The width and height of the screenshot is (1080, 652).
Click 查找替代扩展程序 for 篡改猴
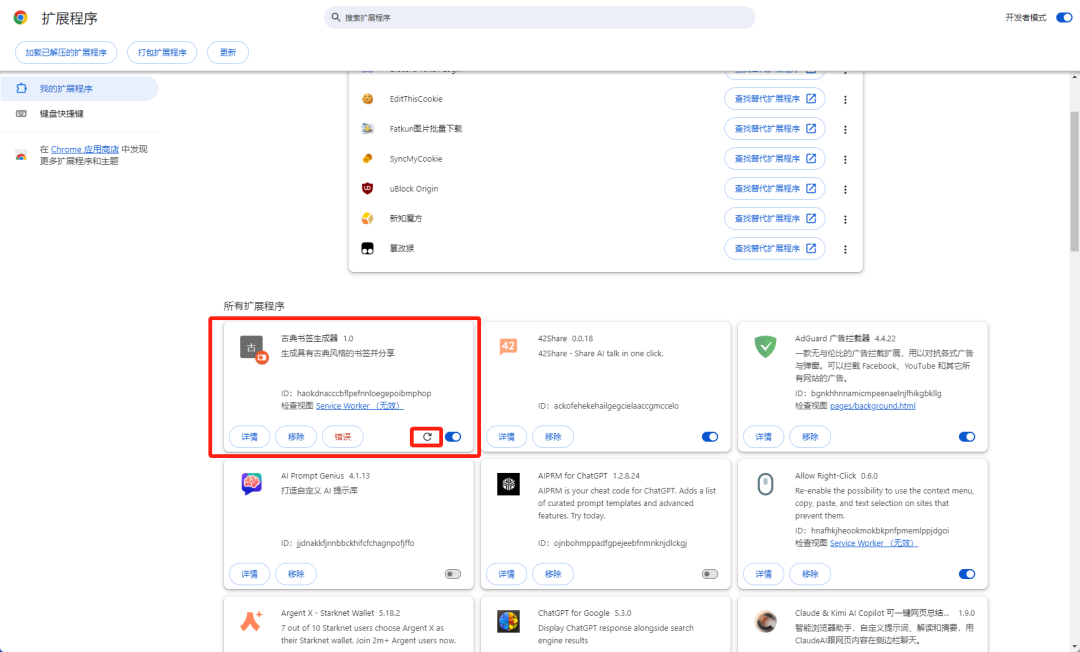(x=775, y=248)
